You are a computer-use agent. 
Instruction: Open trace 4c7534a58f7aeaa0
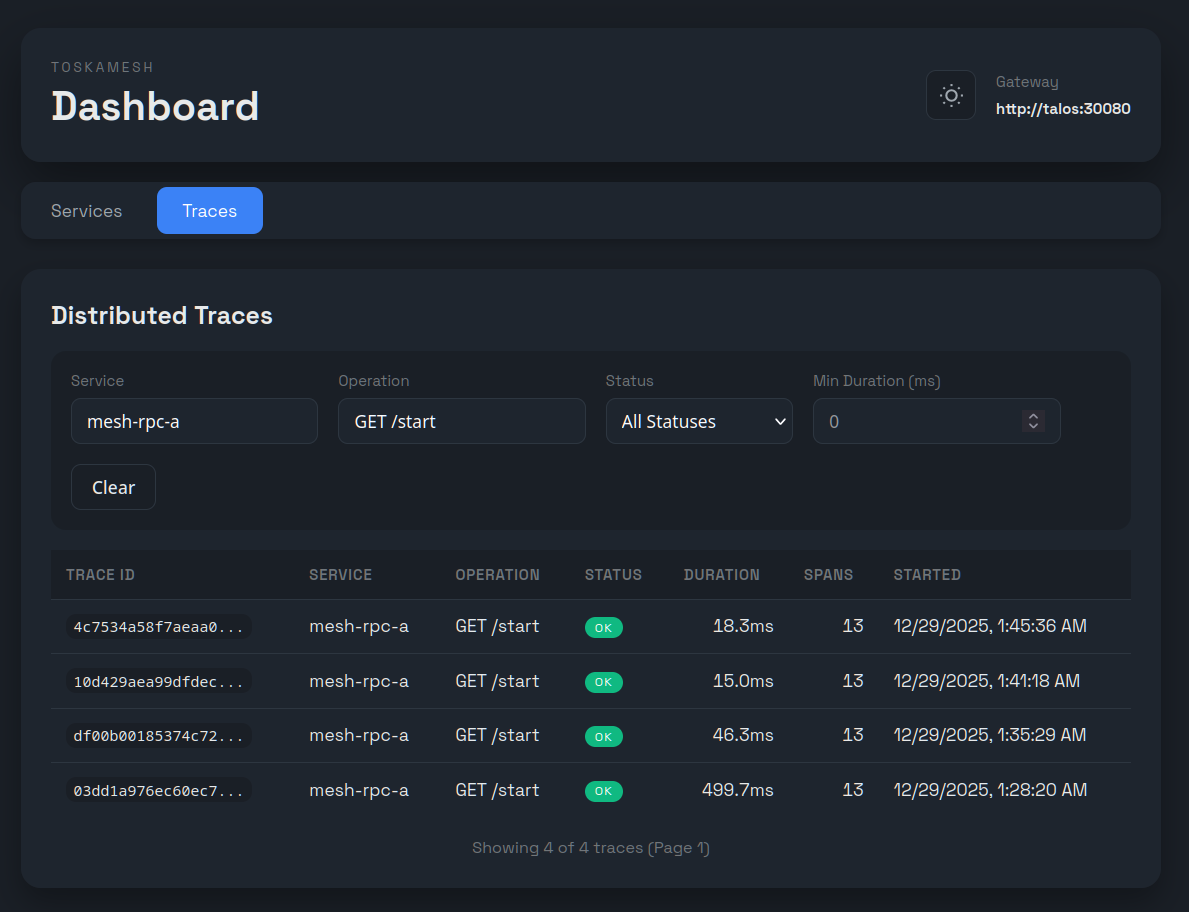[157, 627]
